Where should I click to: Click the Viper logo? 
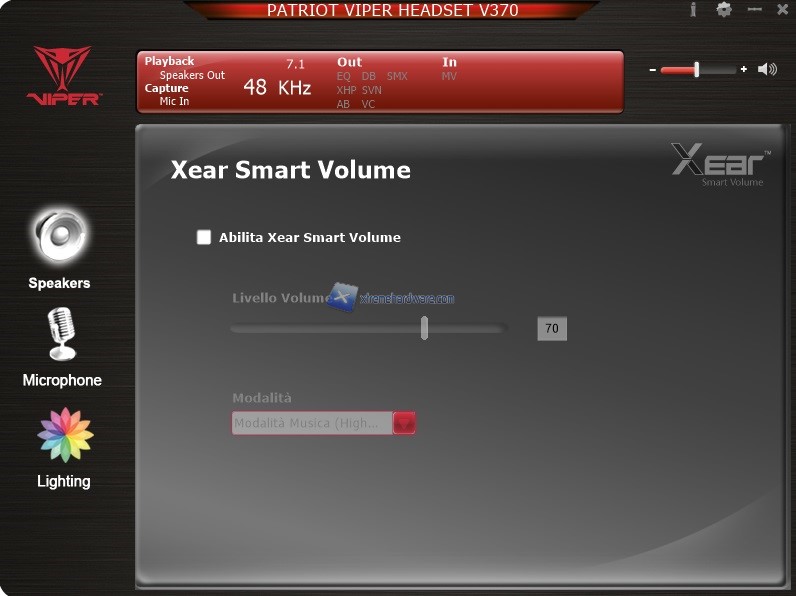(x=64, y=76)
